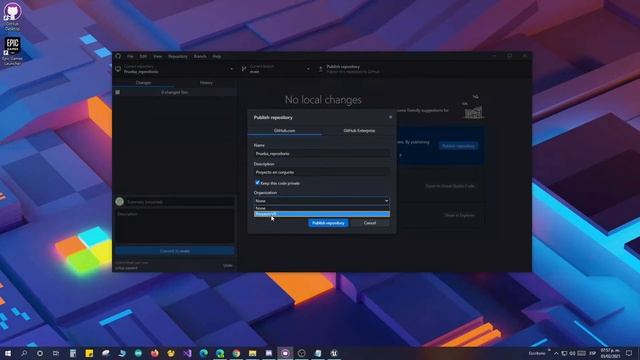Click the Commit to main button
Image resolution: width=640 pixels, height=360 pixels.
click(x=175, y=251)
